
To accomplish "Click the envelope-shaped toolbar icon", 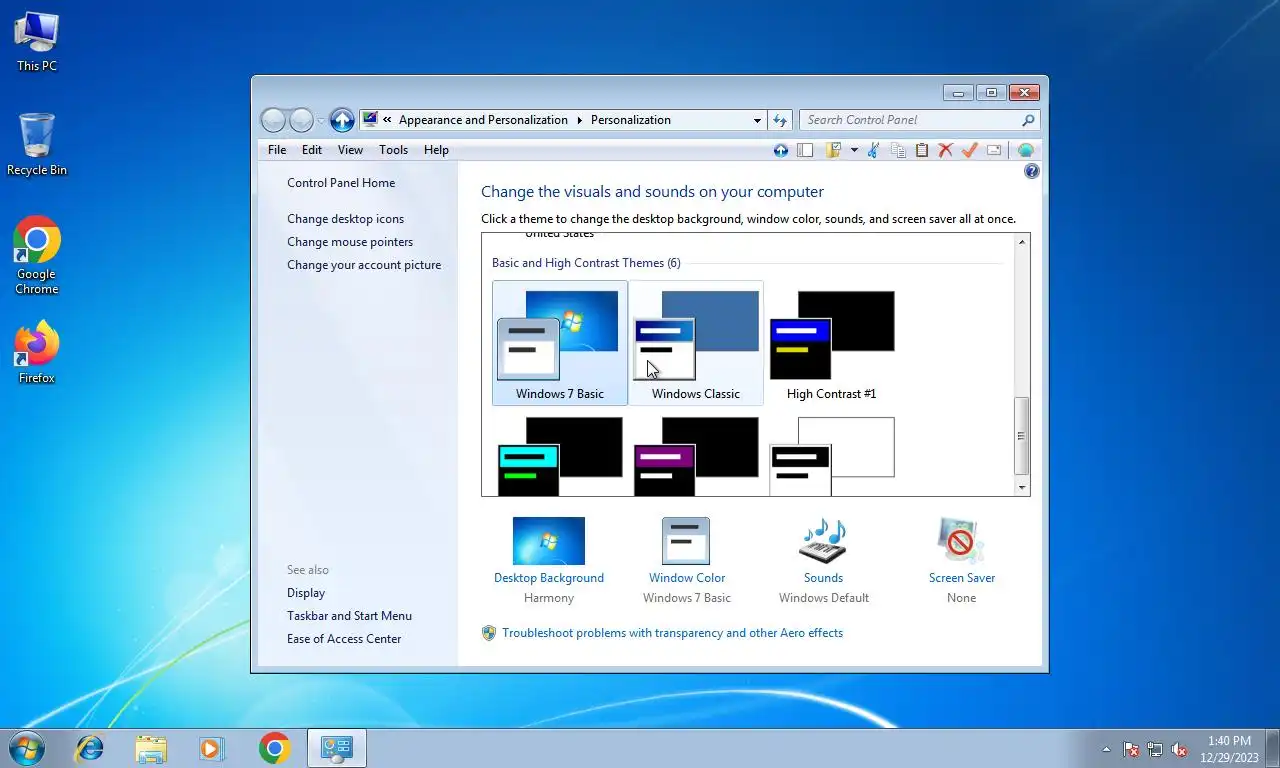I will [994, 150].
